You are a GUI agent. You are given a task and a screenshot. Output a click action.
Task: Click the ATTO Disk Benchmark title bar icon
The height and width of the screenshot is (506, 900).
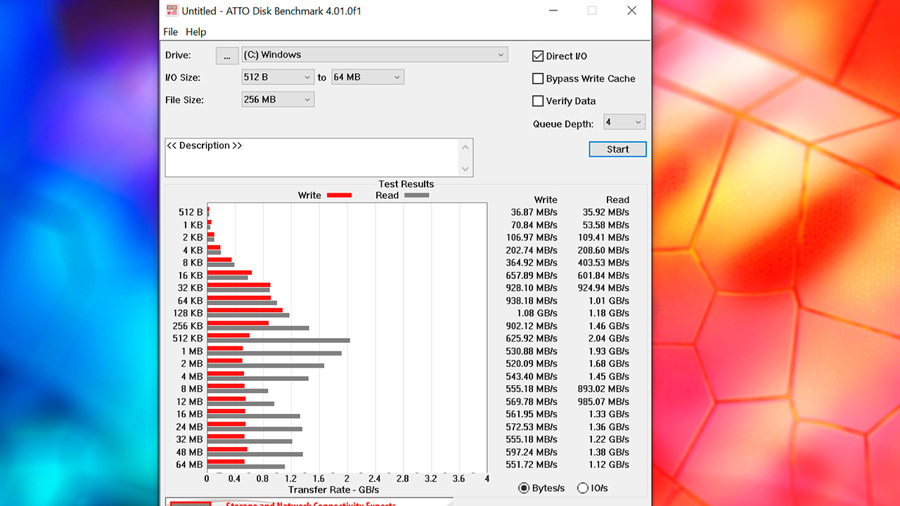(x=172, y=10)
